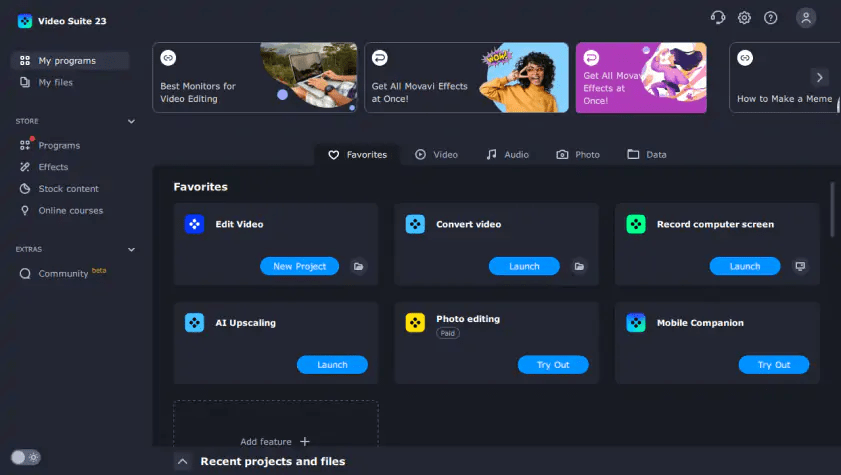
Task: Click the plus icon beside Add feature
Action: click(305, 441)
